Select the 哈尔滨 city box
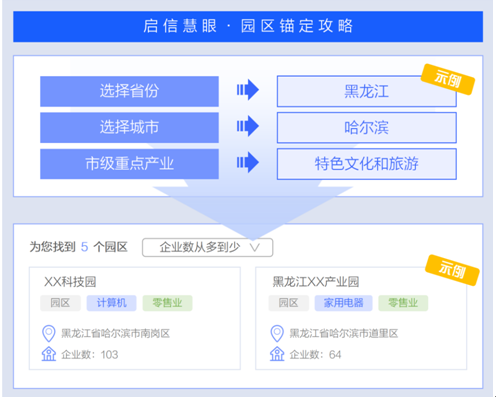 (367, 128)
